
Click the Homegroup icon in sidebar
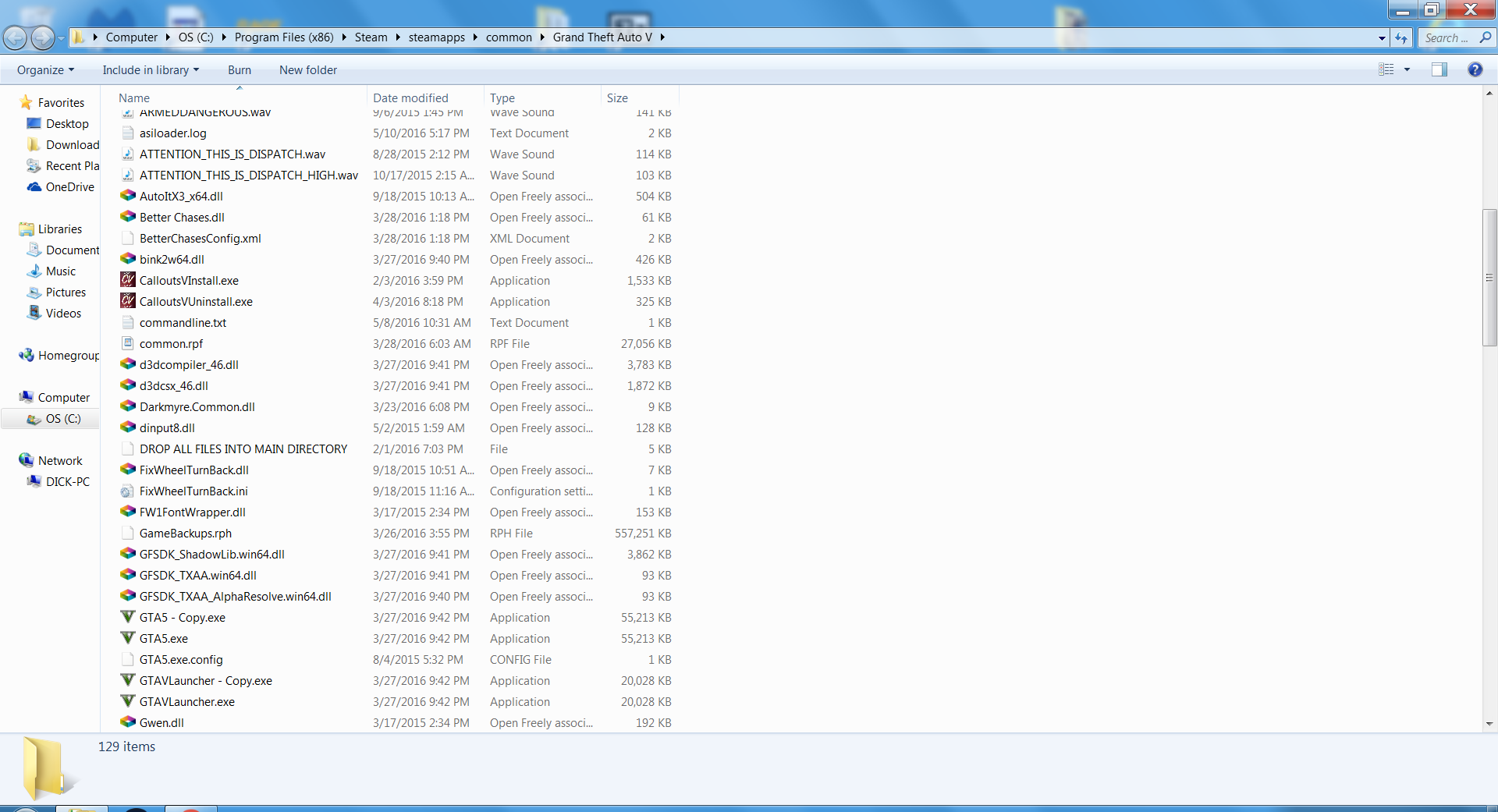pos(27,355)
